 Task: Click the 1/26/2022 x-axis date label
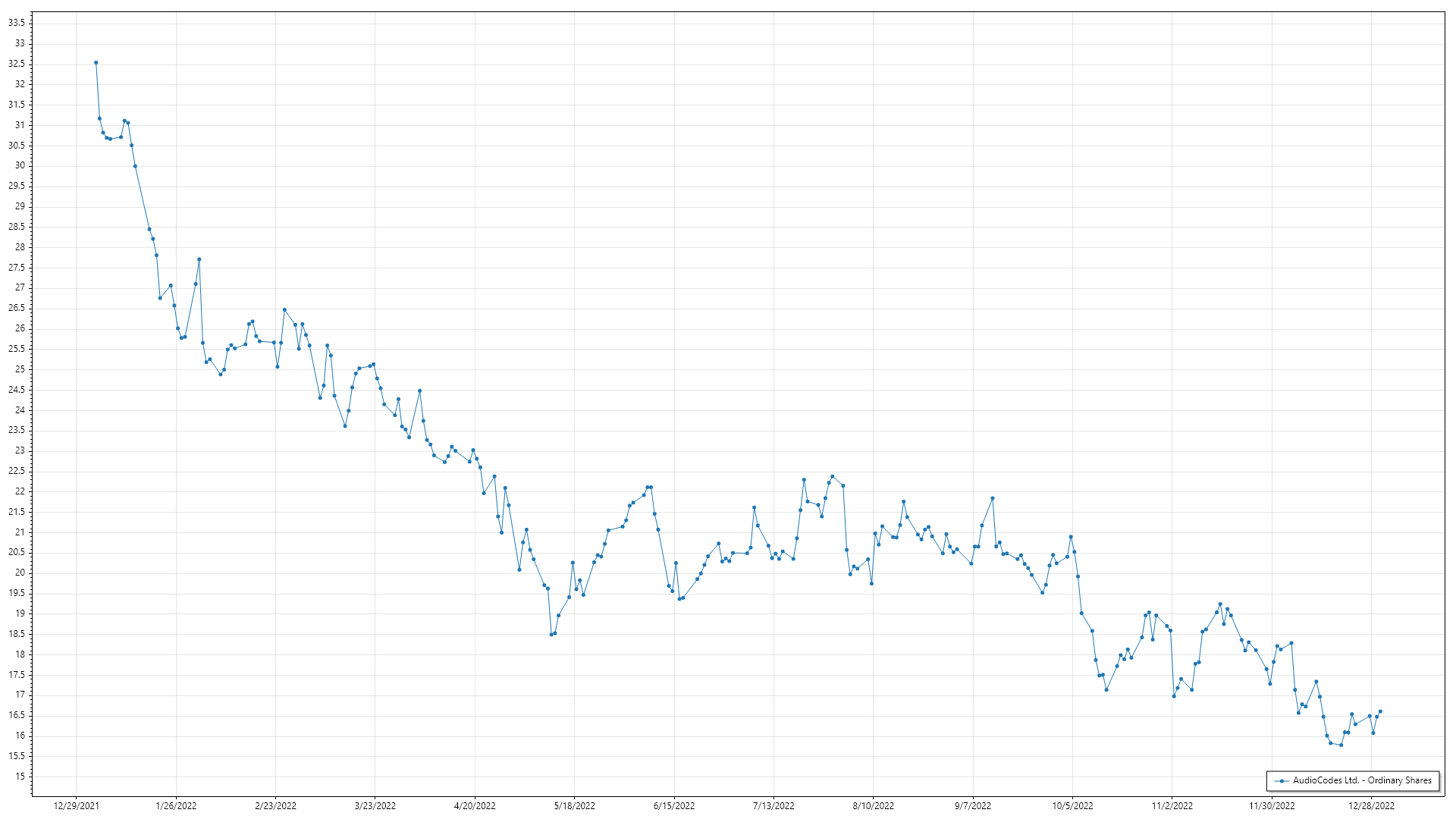pyautogui.click(x=176, y=806)
